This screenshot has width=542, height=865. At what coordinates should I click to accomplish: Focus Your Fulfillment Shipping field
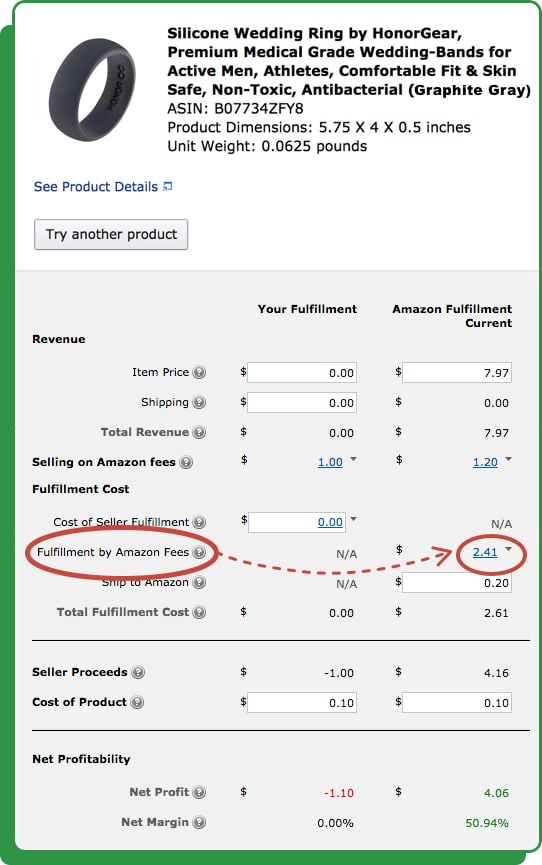[x=302, y=403]
